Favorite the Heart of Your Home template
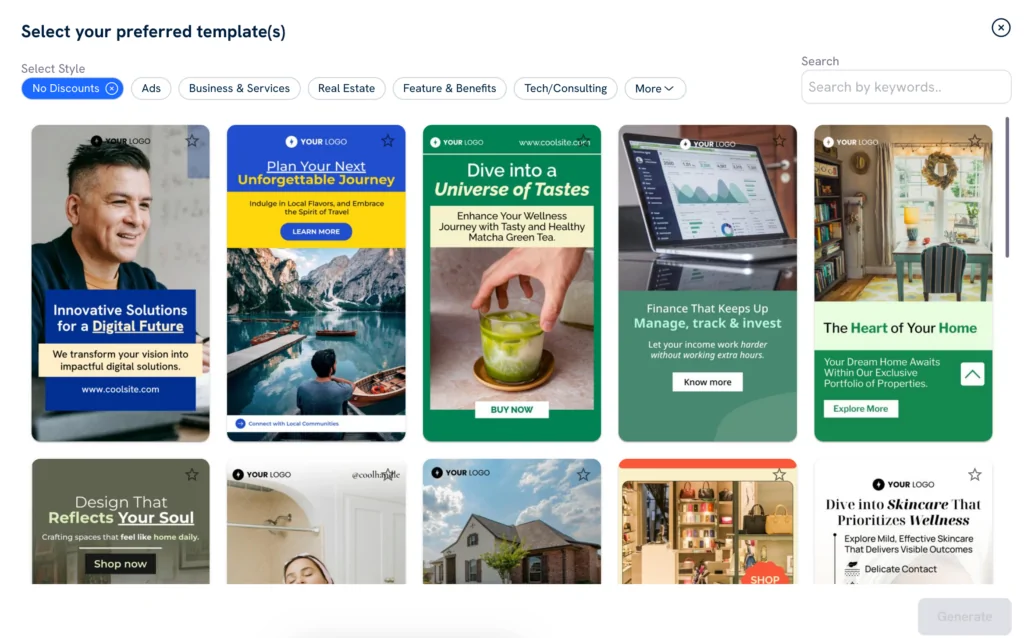The image size is (1024, 638). (x=974, y=140)
